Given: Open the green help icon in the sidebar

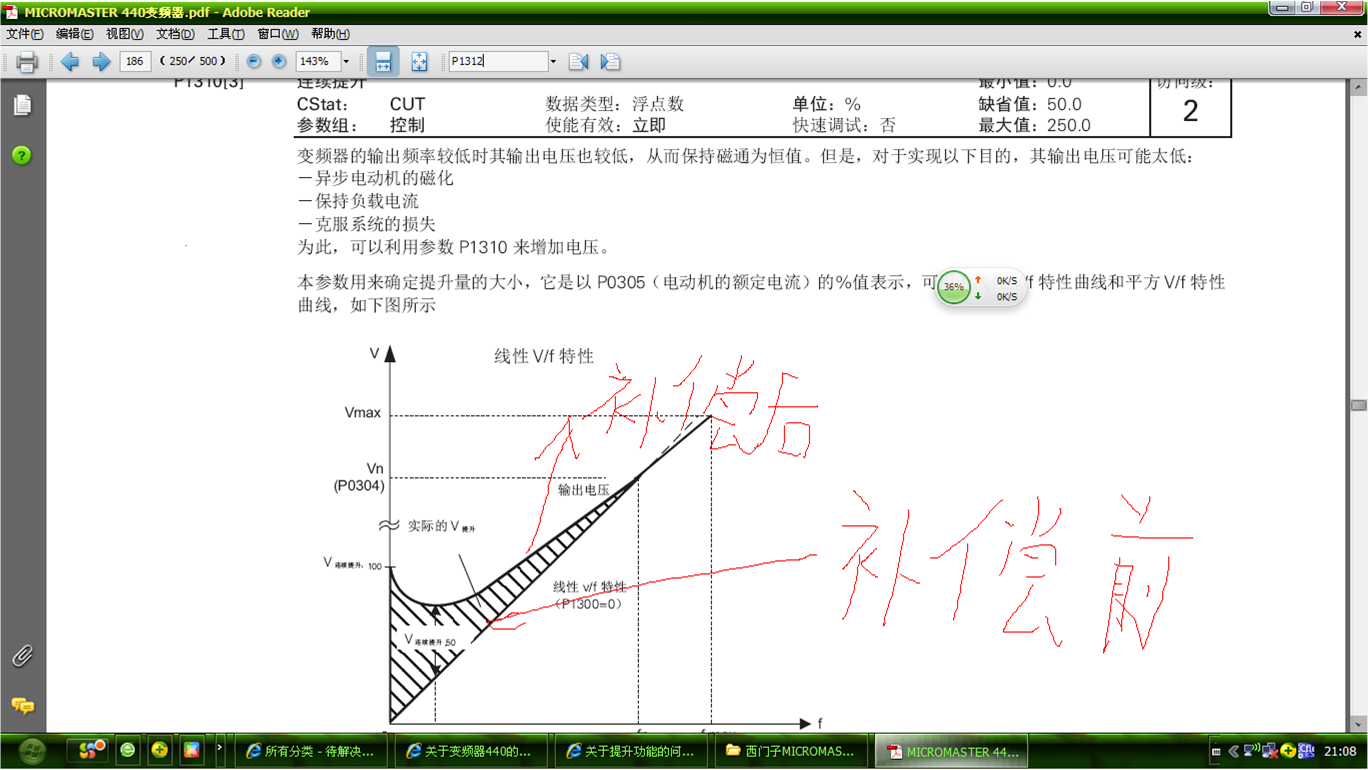Looking at the screenshot, I should pos(22,155).
